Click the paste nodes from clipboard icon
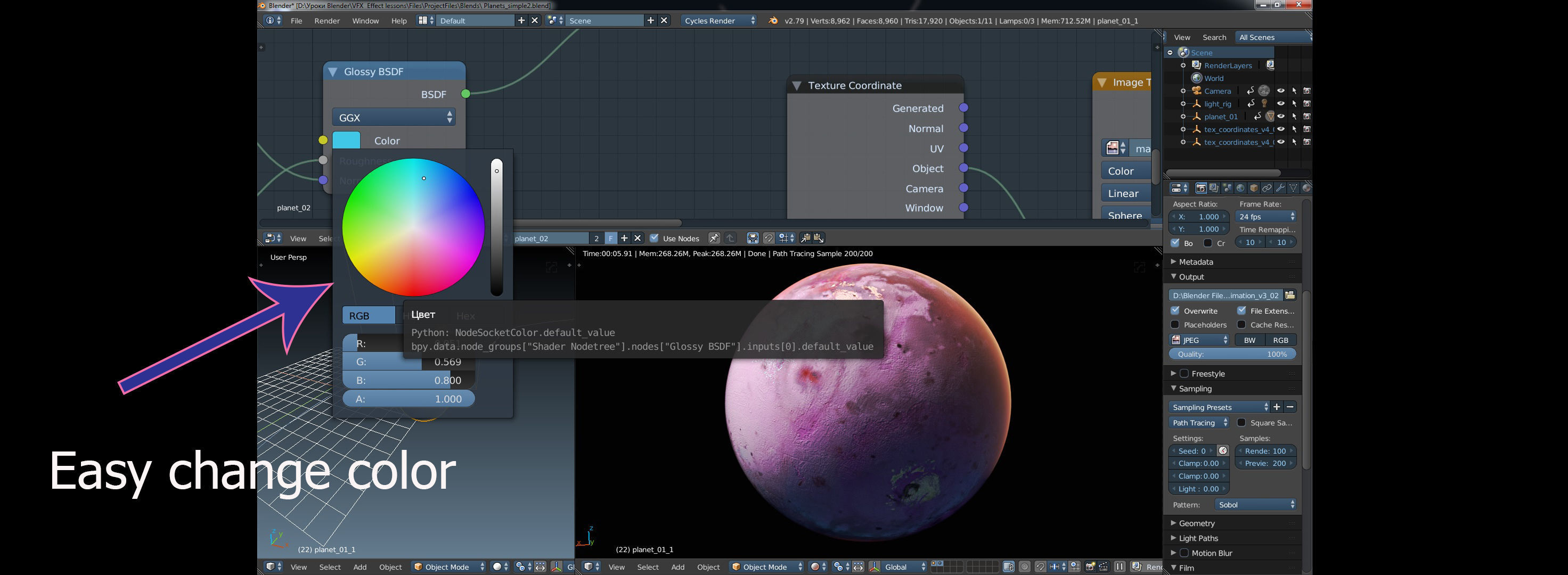This screenshot has width=1568, height=575. tap(819, 238)
